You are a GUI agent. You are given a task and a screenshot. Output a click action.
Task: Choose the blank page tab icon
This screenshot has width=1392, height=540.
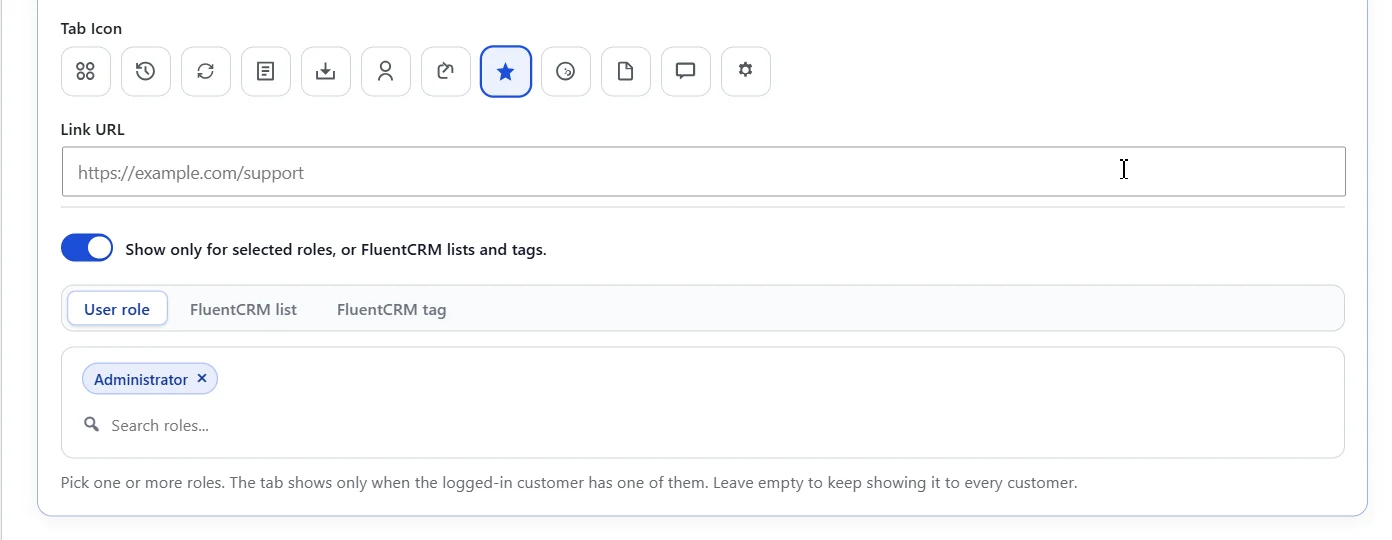(x=626, y=71)
